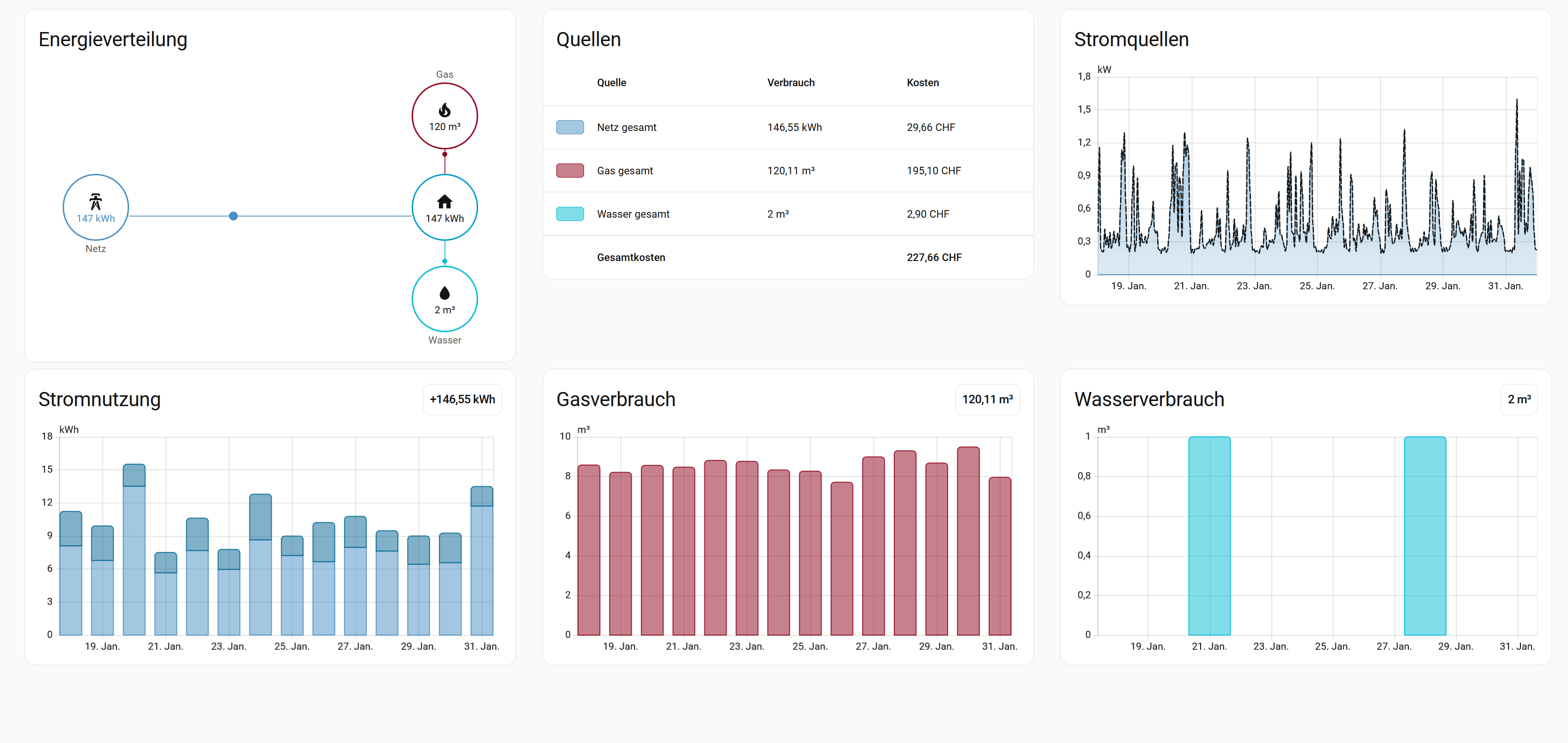This screenshot has width=1568, height=743.
Task: Click the Wasser water drop icon
Action: (444, 293)
